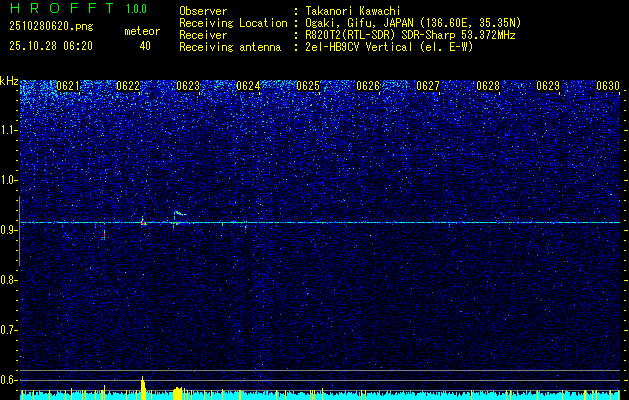Click the 1.0 frequency axis label

point(9,181)
